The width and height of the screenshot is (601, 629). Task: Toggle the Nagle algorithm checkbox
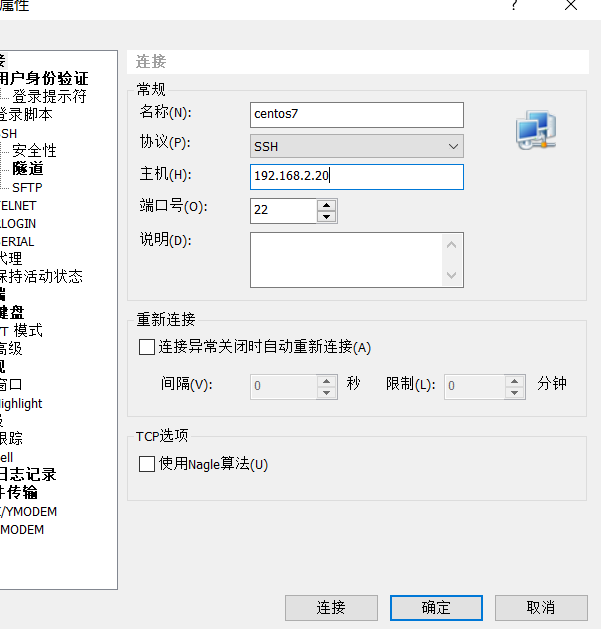pos(147,464)
